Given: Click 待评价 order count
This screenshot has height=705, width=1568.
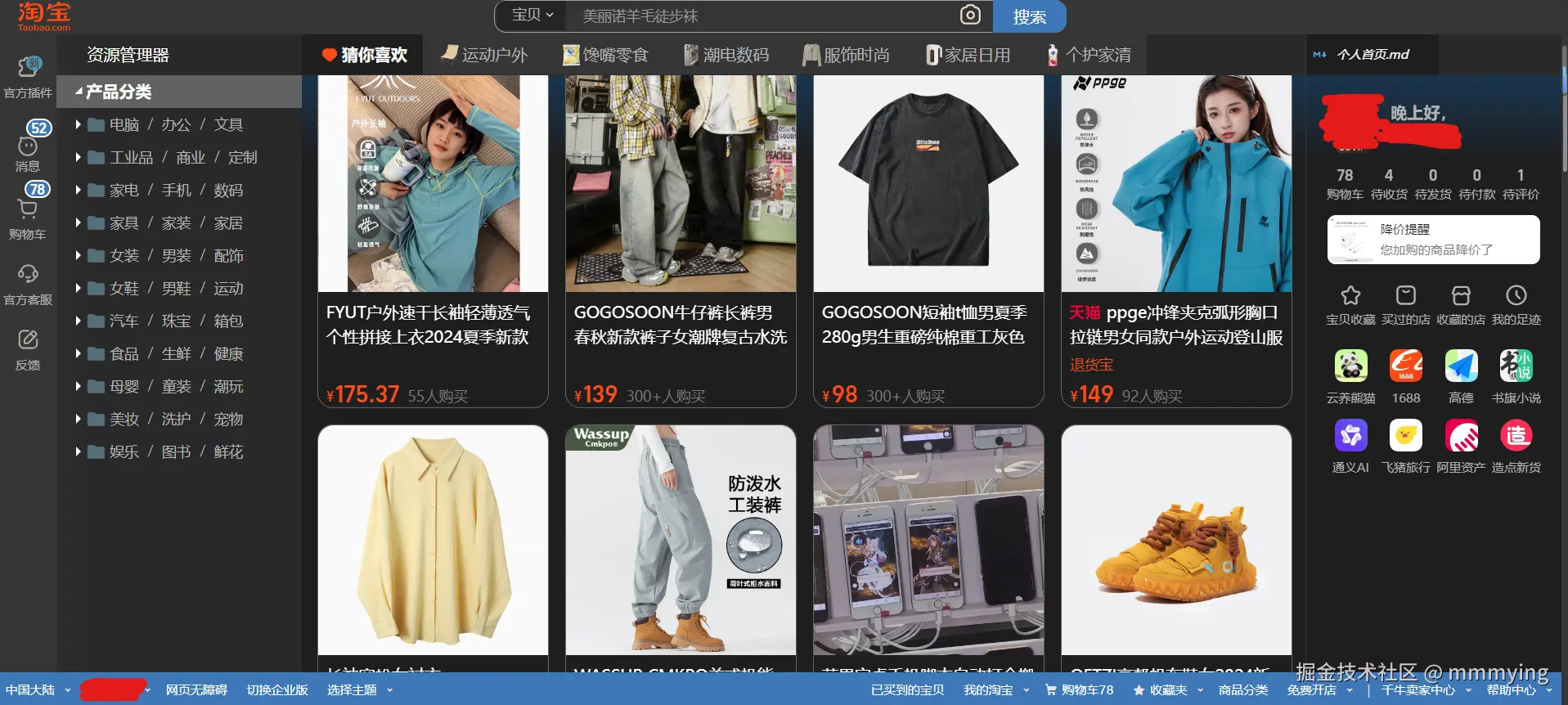Looking at the screenshot, I should pyautogui.click(x=1521, y=184).
